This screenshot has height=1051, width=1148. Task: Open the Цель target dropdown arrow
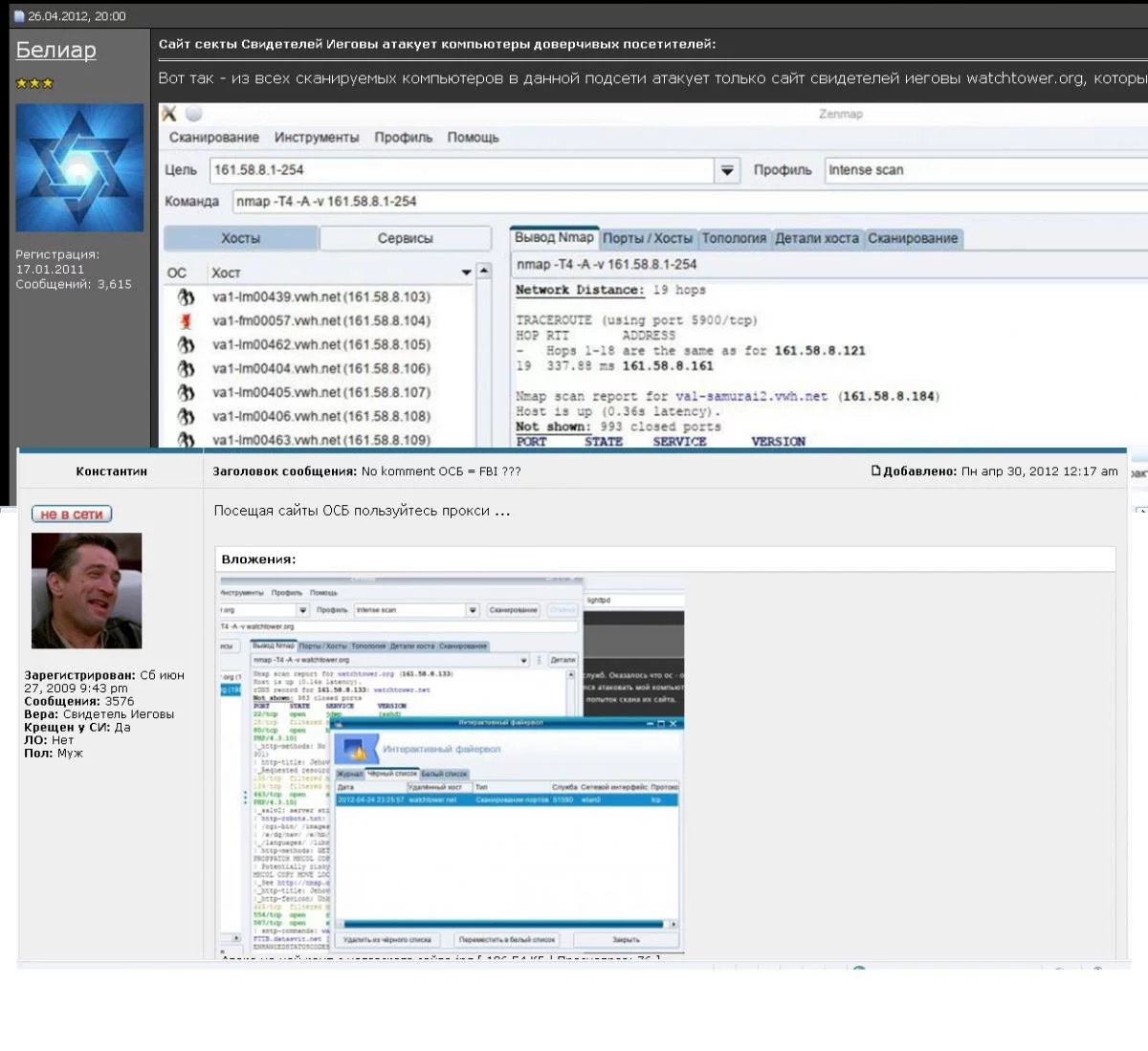click(x=727, y=170)
